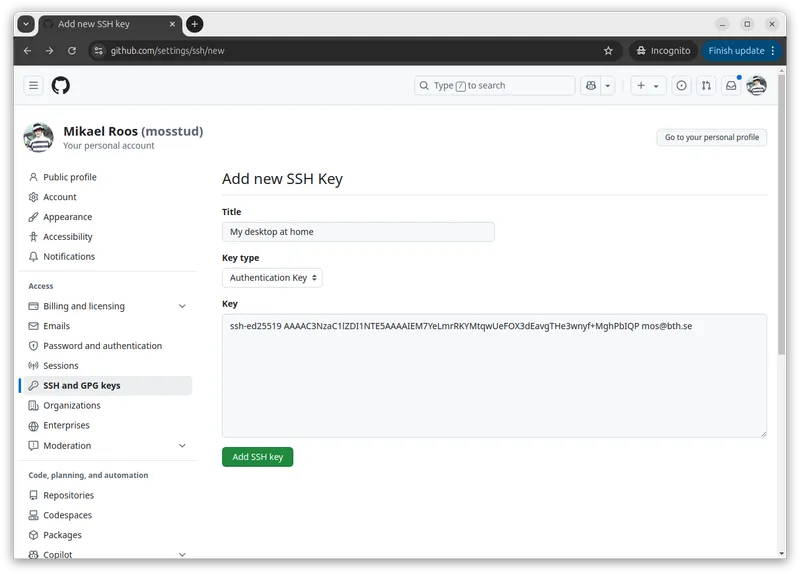
Task: Open the Issues icon in header
Action: click(682, 86)
